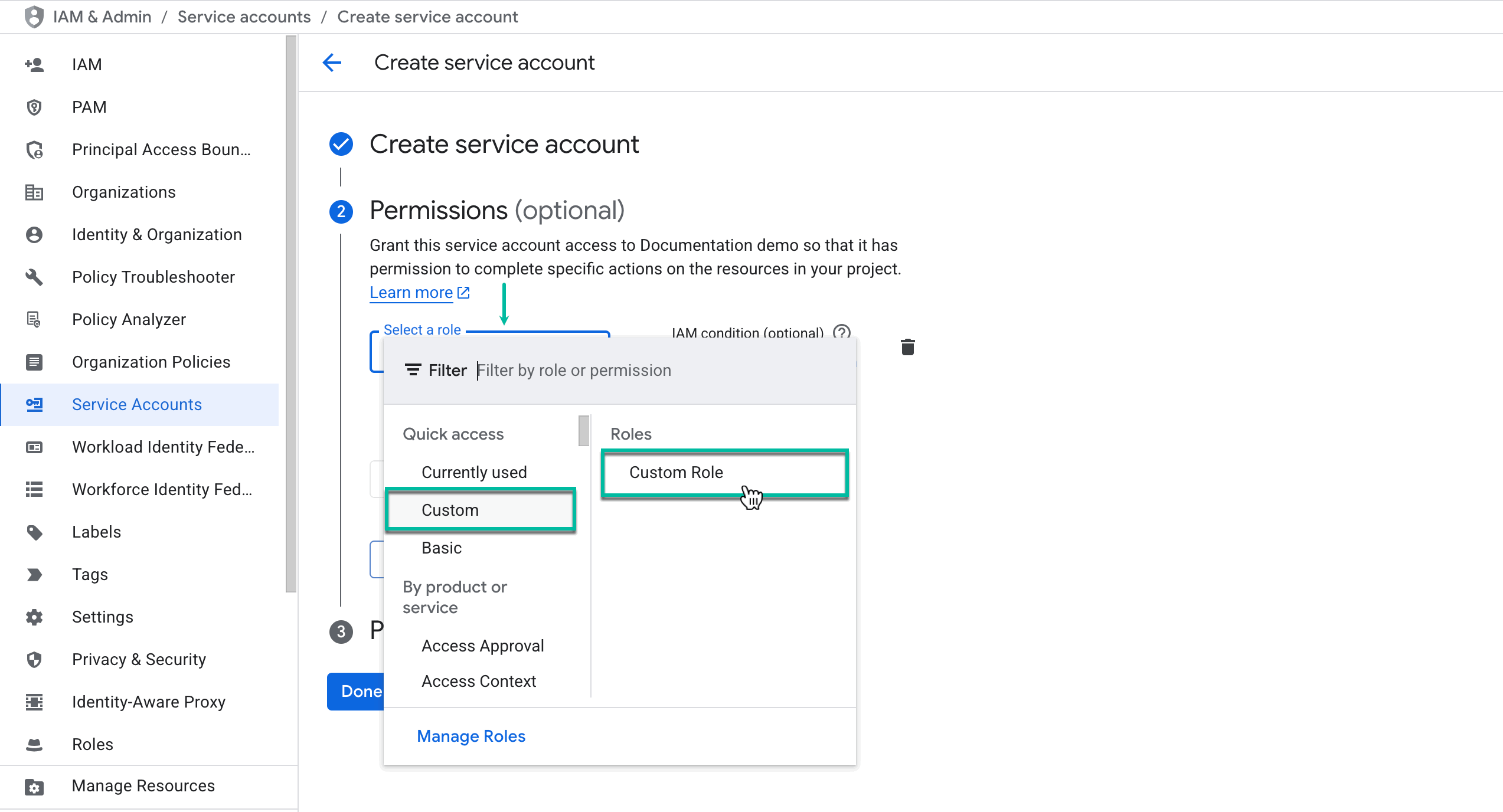This screenshot has width=1503, height=812.
Task: Choose Custom Role from the Roles list
Action: (677, 472)
